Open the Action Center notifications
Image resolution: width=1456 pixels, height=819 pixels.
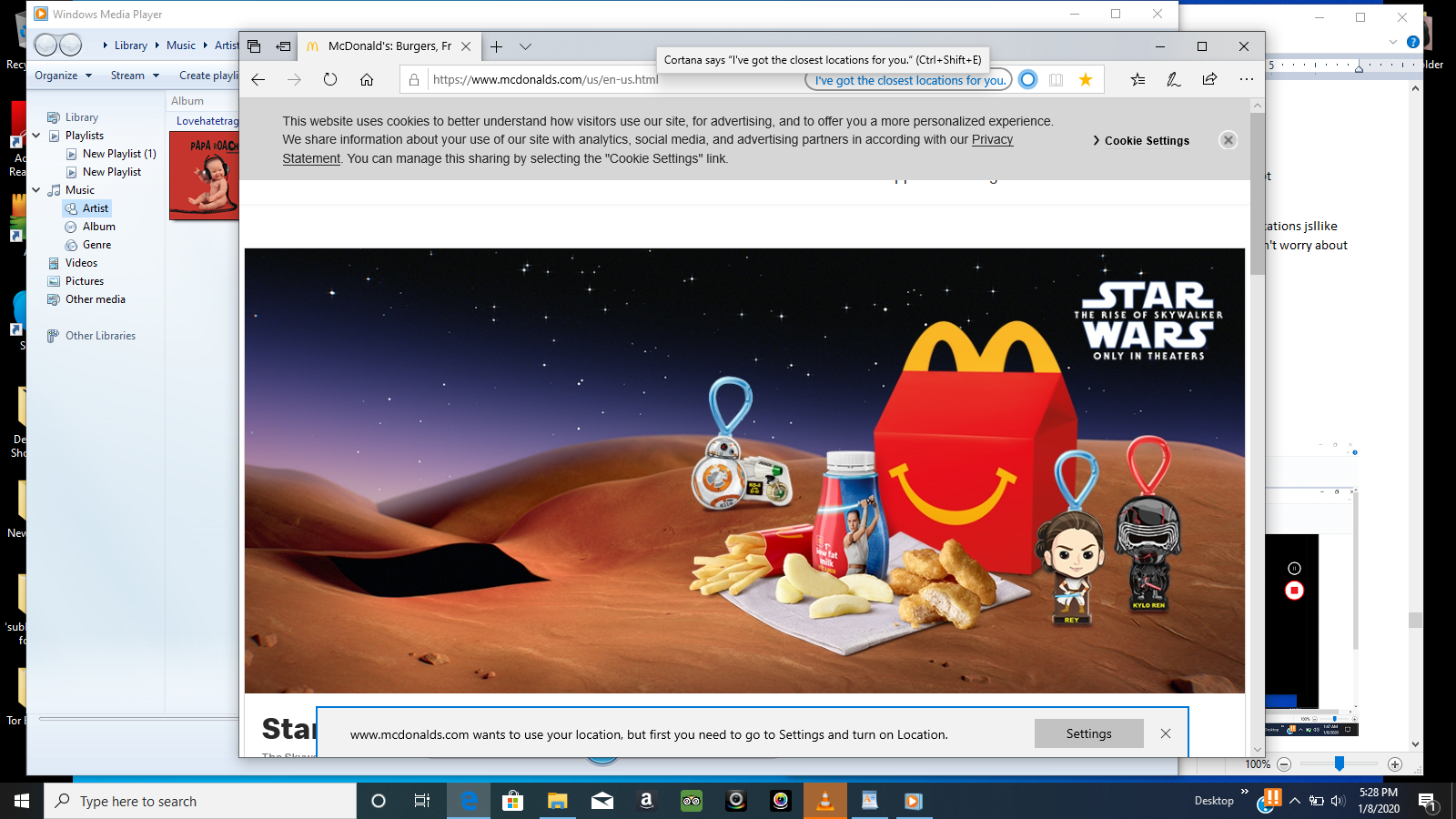1427,801
